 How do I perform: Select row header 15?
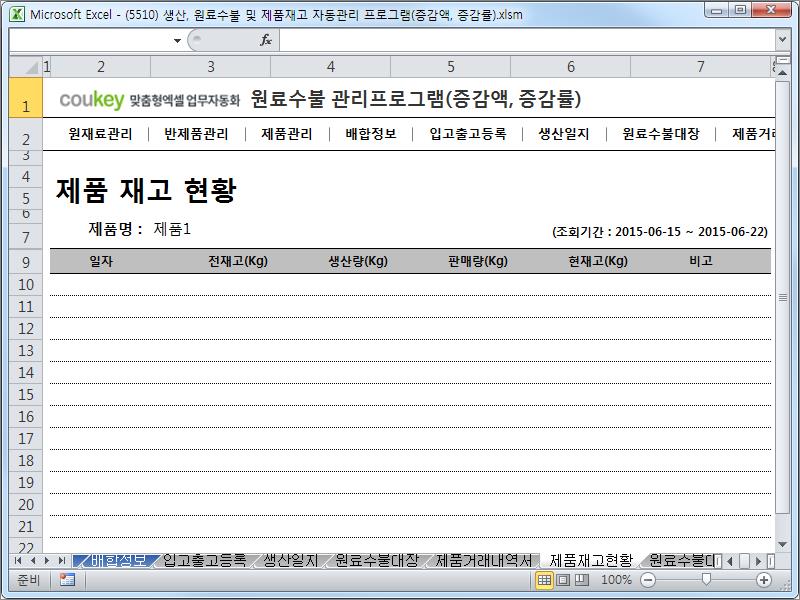(26, 395)
